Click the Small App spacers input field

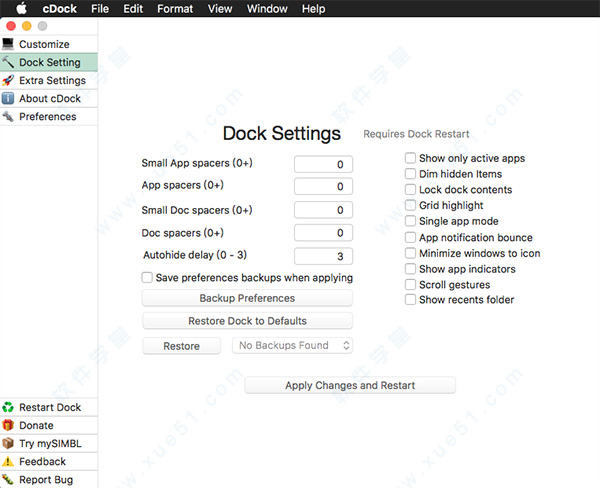coord(323,164)
